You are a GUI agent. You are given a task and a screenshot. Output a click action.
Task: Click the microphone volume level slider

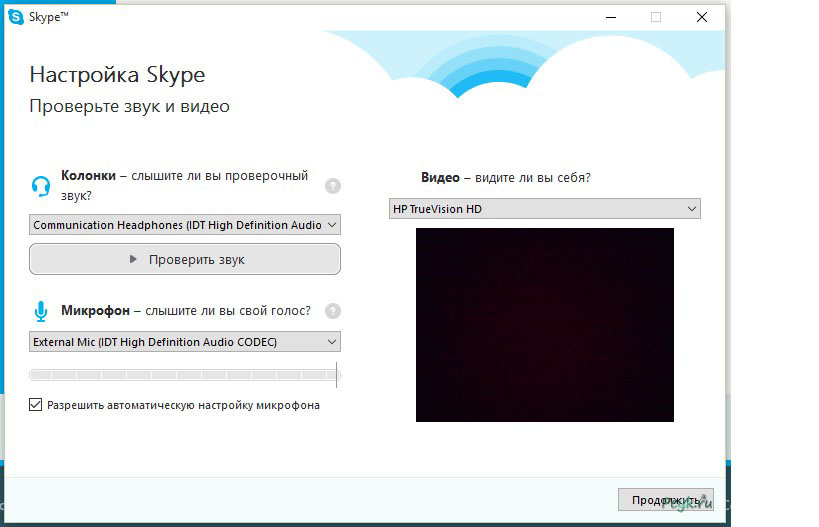185,374
